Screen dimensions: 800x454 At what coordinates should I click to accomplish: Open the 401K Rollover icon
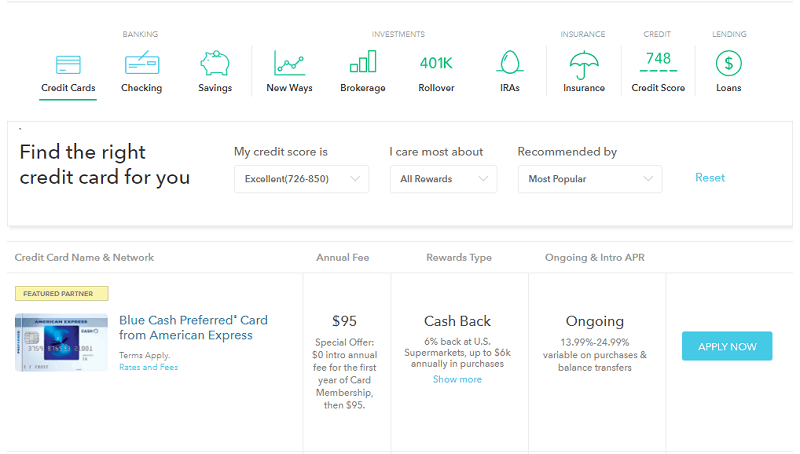(x=436, y=64)
